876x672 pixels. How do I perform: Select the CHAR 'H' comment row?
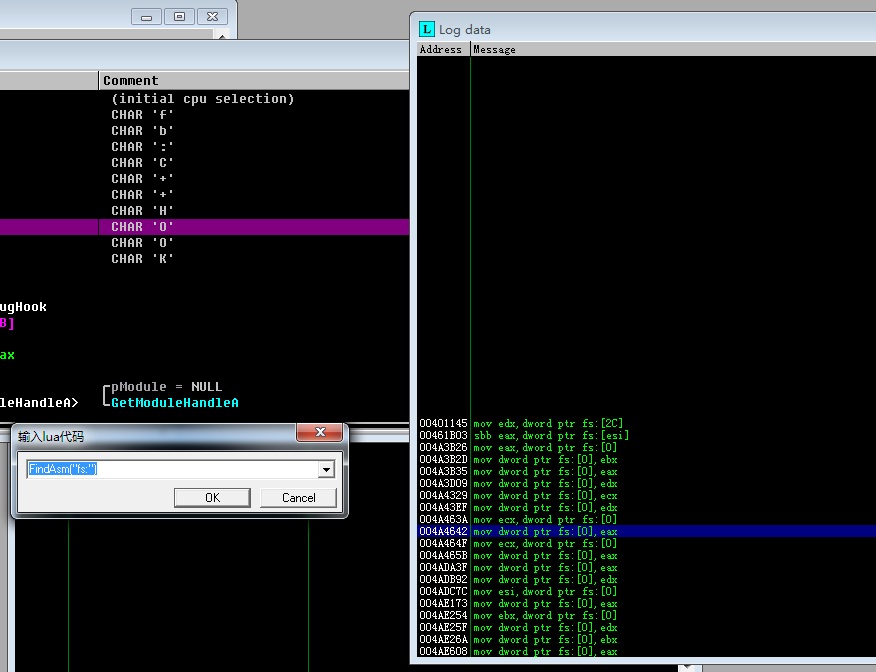click(x=142, y=211)
